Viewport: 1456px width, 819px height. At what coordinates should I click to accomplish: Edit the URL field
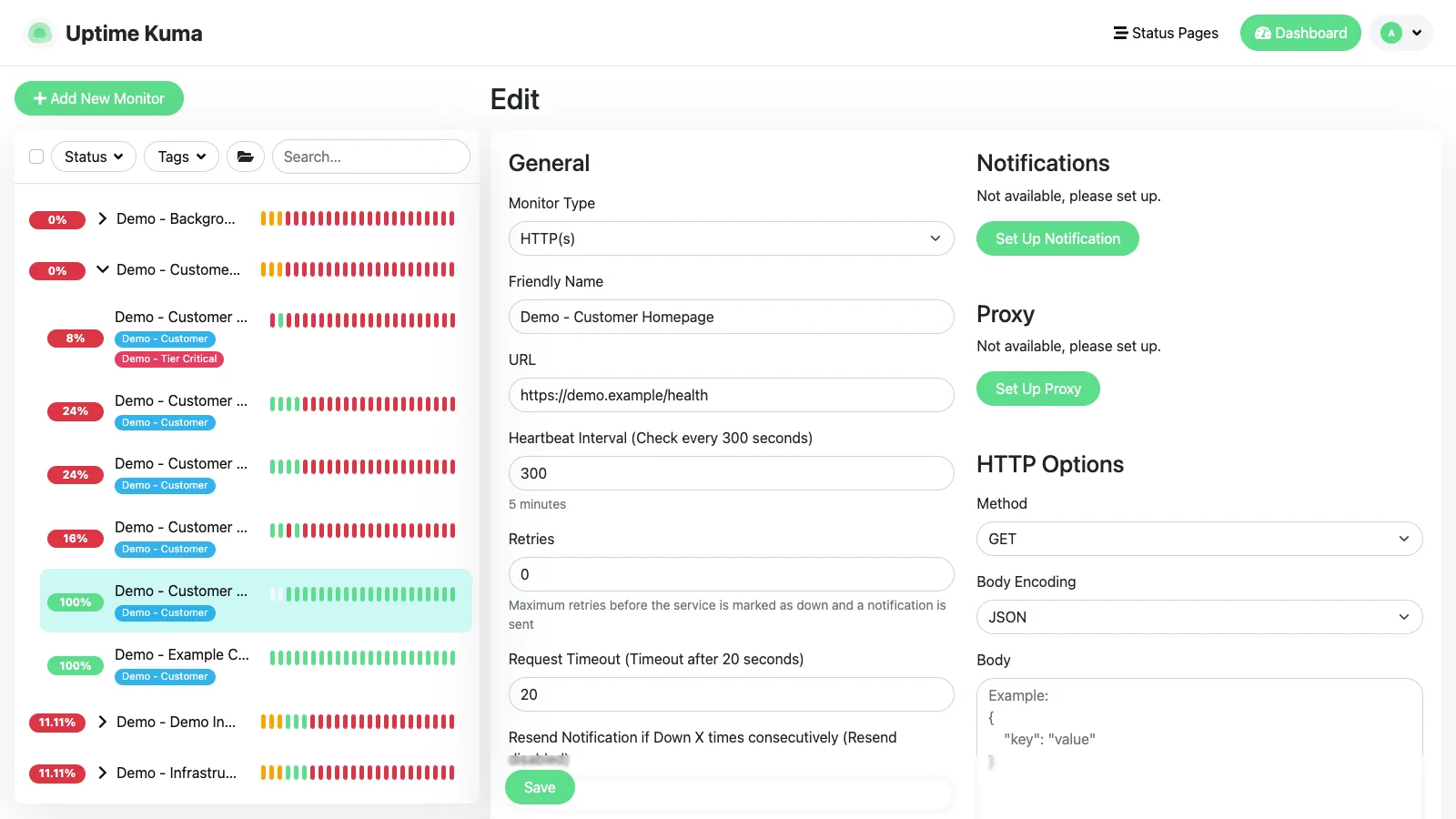tap(731, 395)
